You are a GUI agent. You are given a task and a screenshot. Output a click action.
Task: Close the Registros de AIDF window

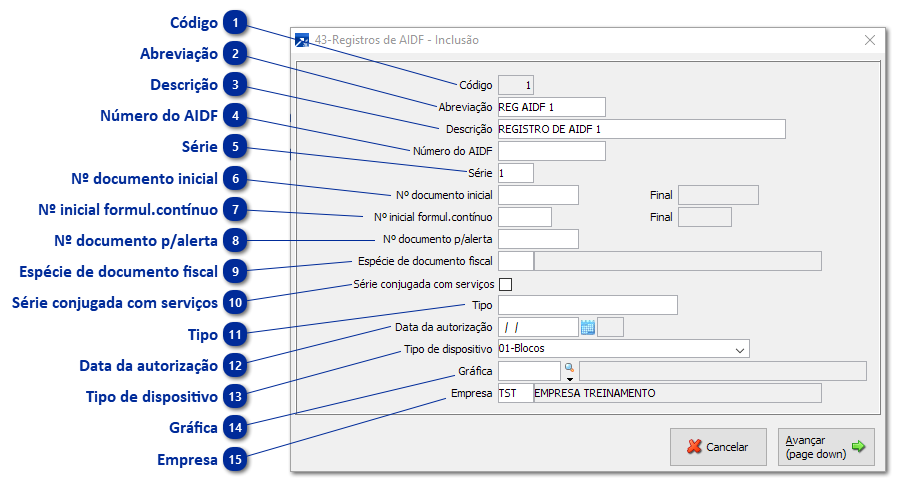(x=870, y=40)
